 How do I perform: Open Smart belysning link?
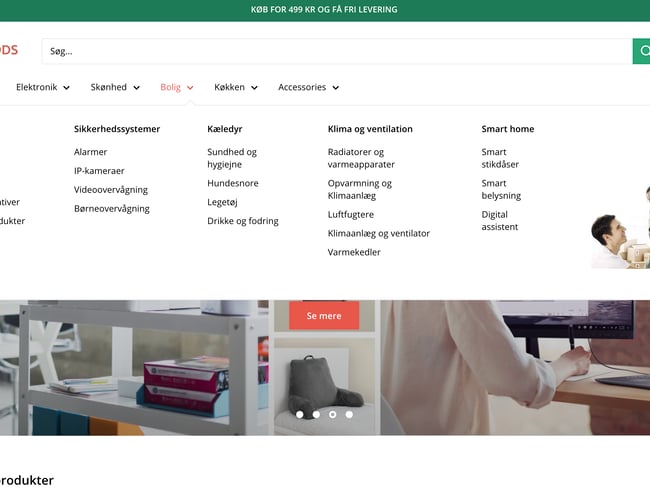501,189
